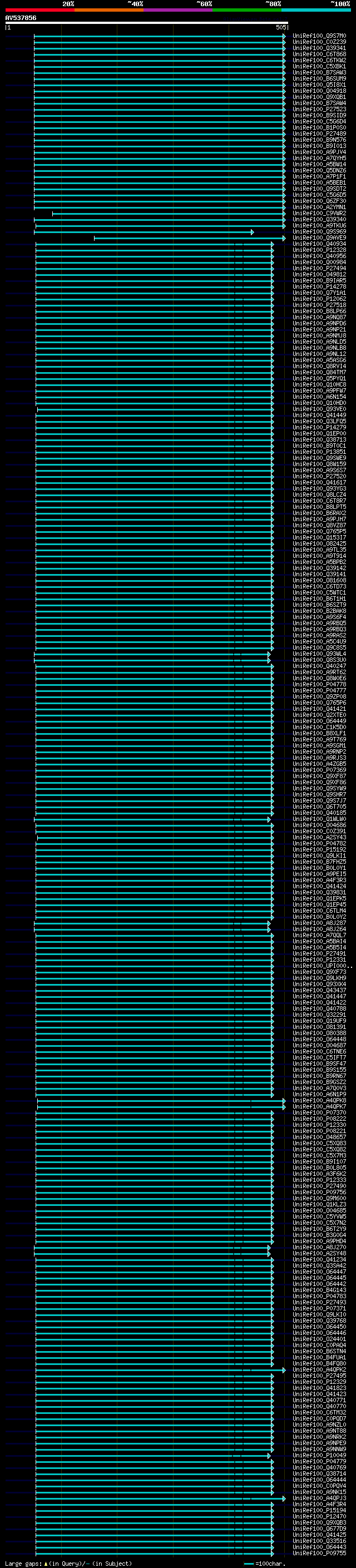Select hit UniRef100_B1P0S0
356x1568 pixels.
[x=319, y=128]
